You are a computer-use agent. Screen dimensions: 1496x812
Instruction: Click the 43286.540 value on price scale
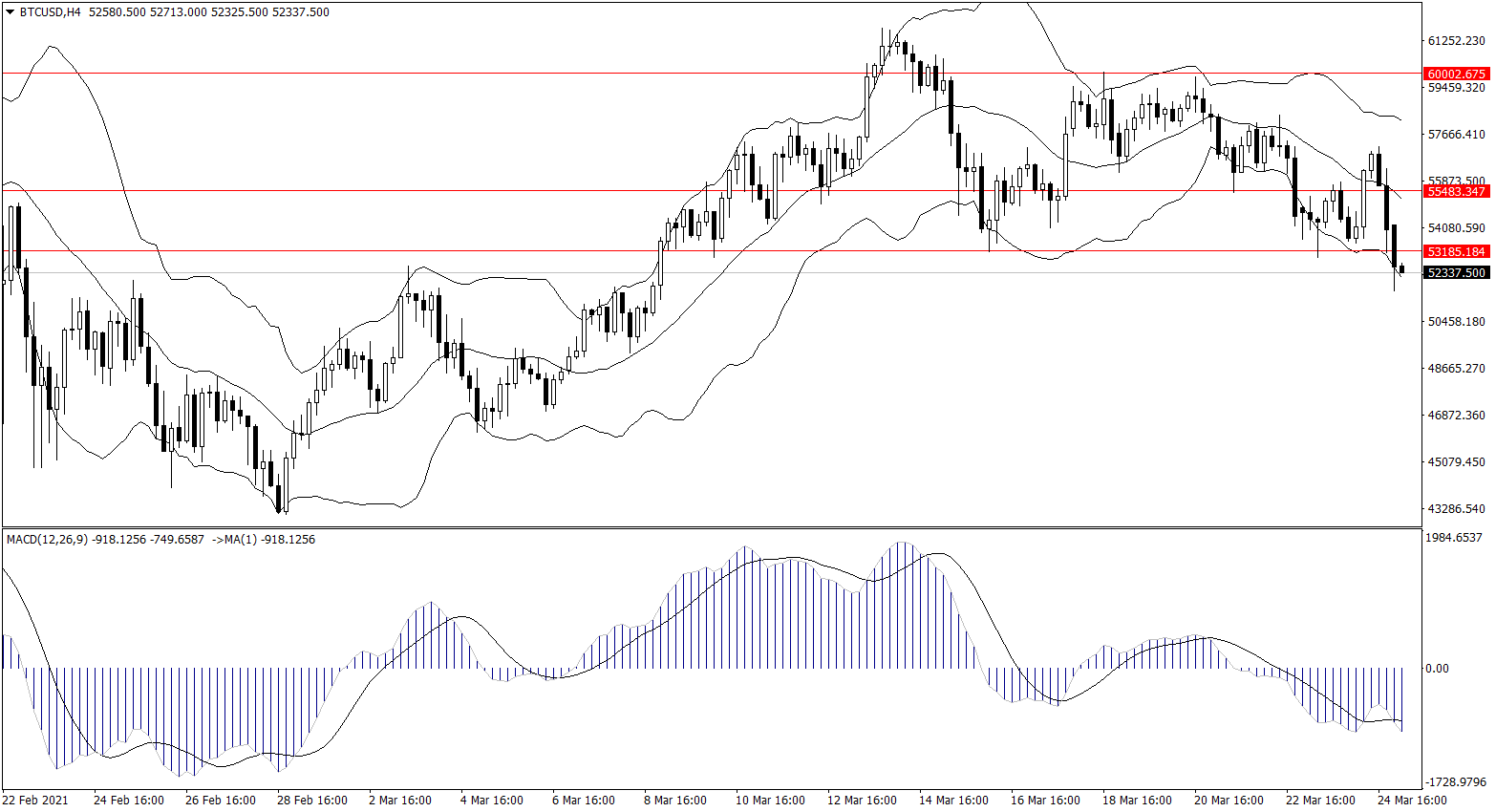(1456, 509)
